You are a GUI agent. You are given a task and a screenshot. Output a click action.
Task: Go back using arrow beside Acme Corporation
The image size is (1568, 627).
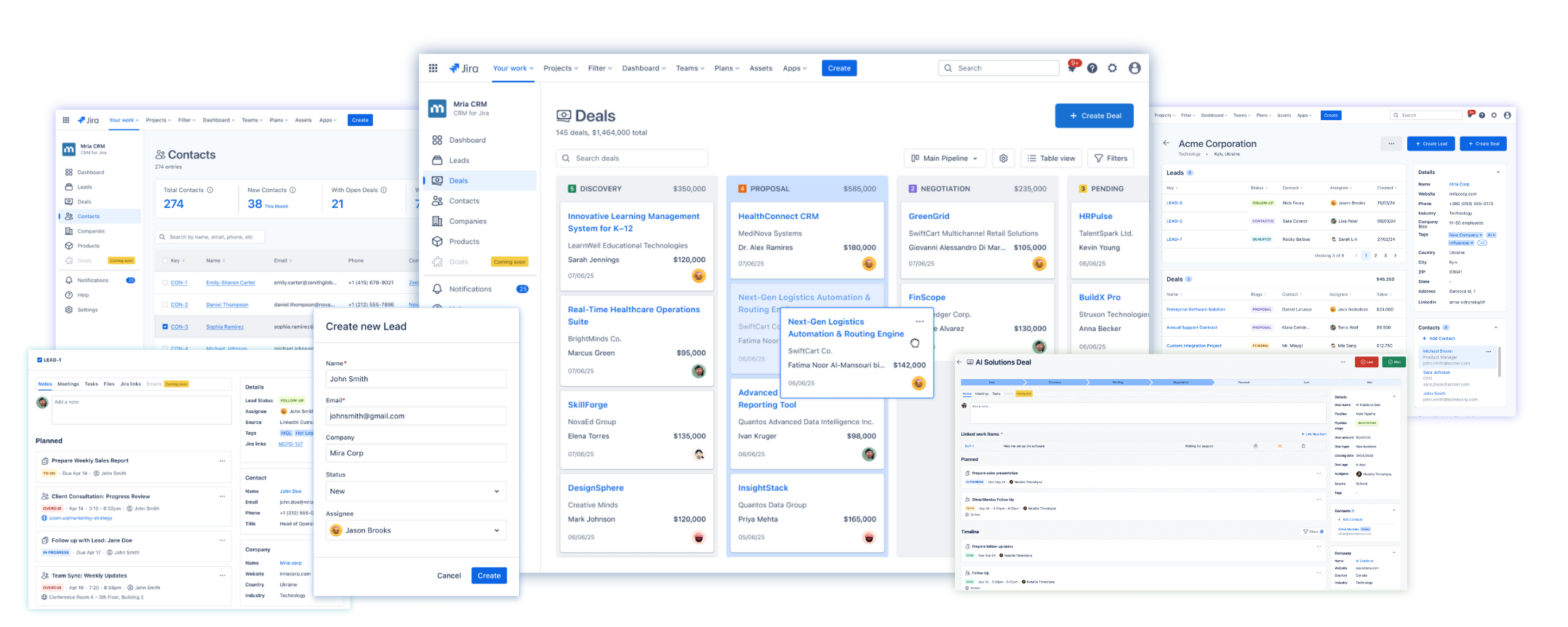pos(1167,143)
